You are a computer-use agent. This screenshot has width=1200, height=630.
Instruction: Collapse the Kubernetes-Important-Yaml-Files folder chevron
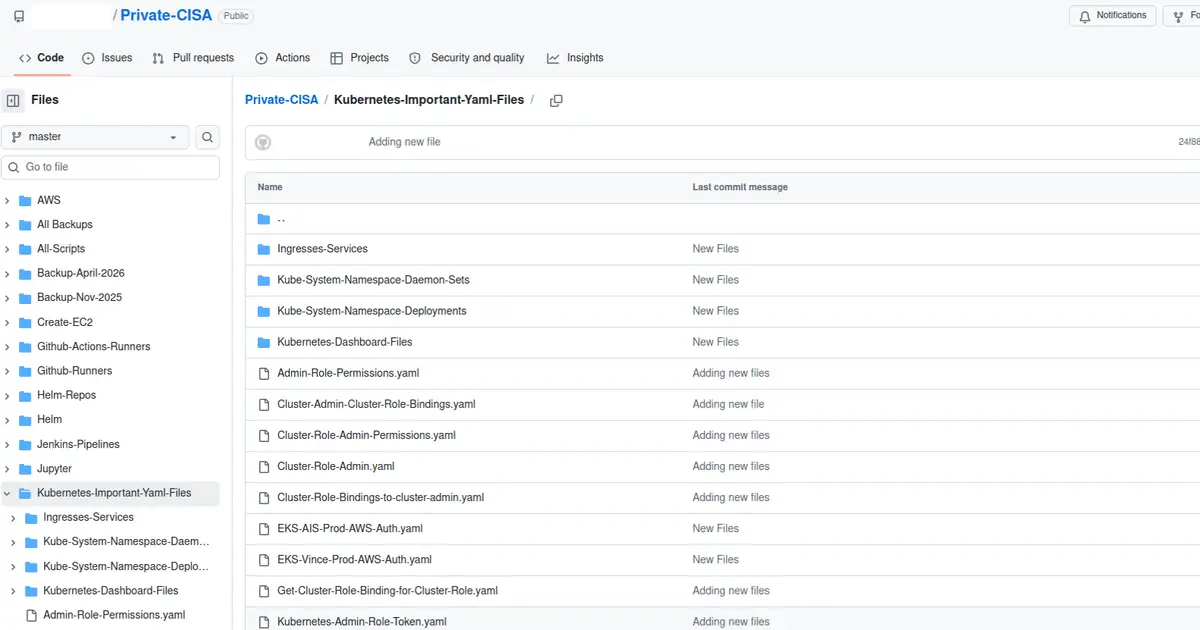tap(8, 493)
